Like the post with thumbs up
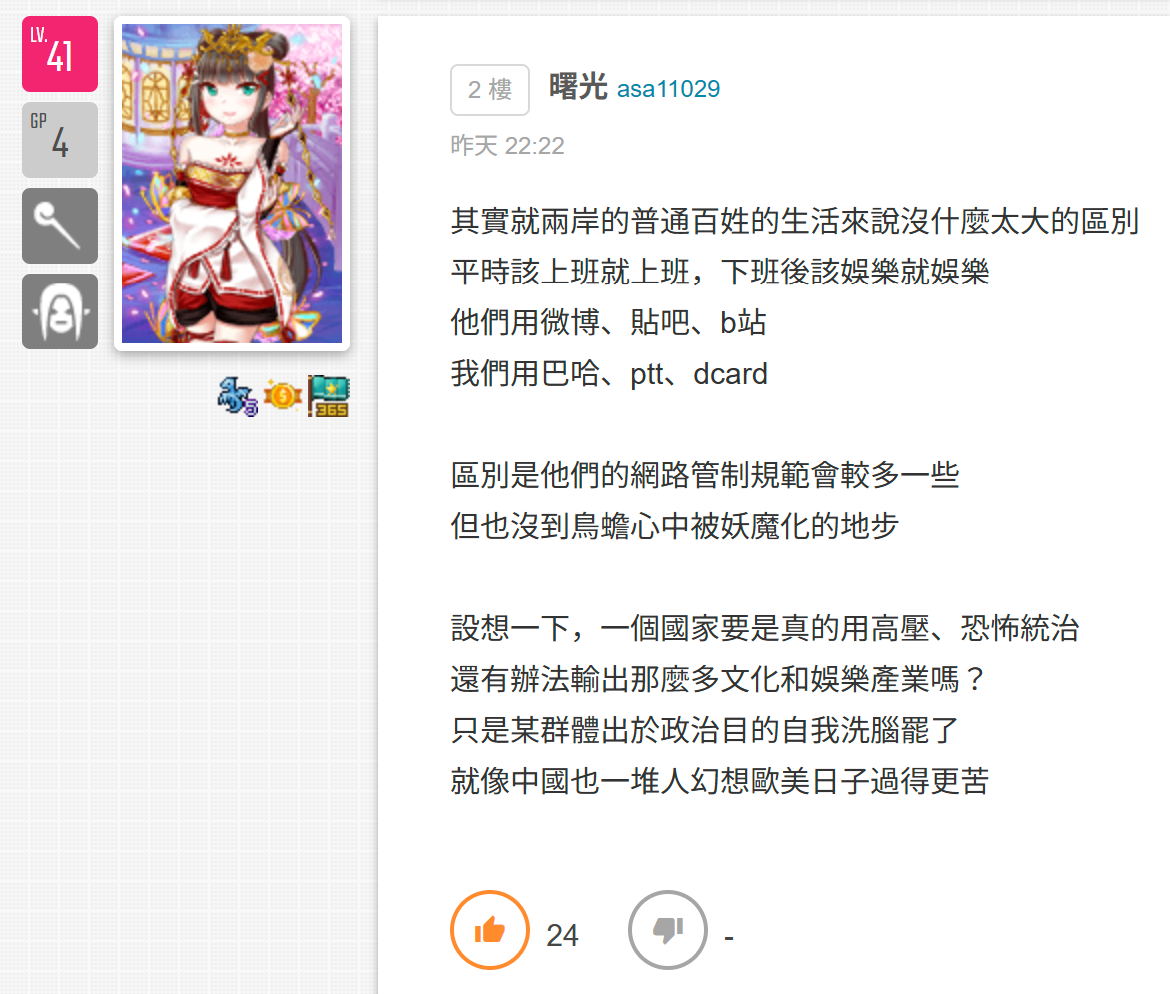1170x994 pixels. click(489, 930)
